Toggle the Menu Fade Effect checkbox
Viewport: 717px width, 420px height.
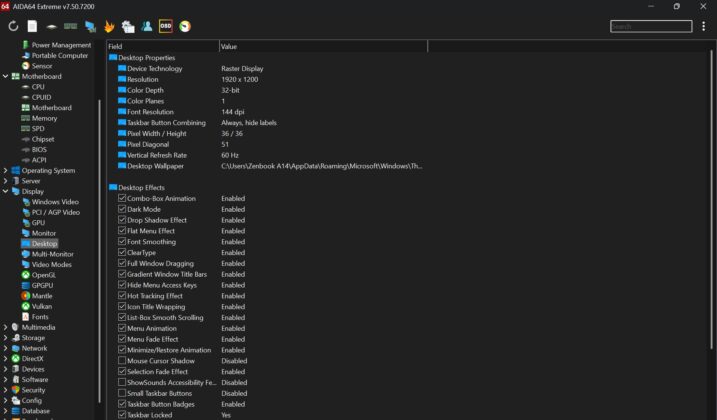click(x=122, y=339)
